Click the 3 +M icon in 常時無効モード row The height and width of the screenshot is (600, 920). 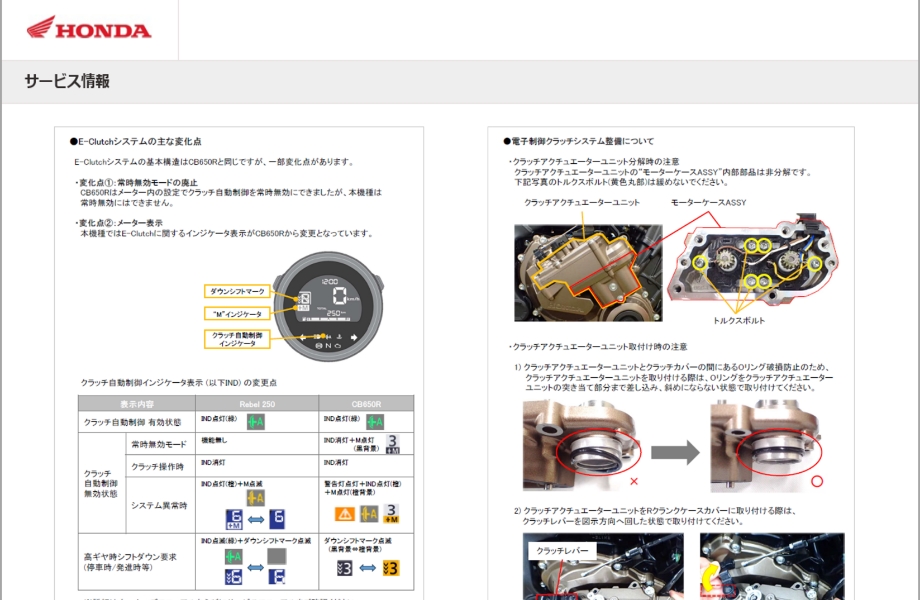[393, 443]
